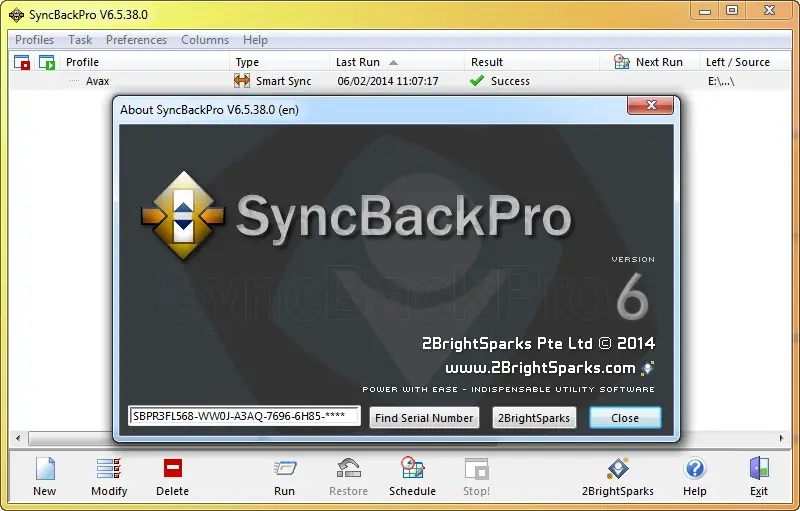800x511 pixels.
Task: Maximize the SyncBackPro main window
Action: pos(732,11)
